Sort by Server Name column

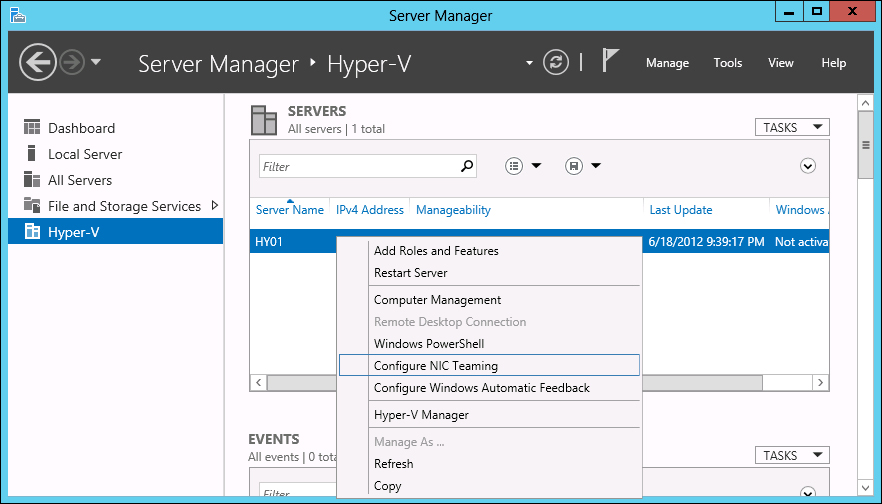tap(290, 210)
